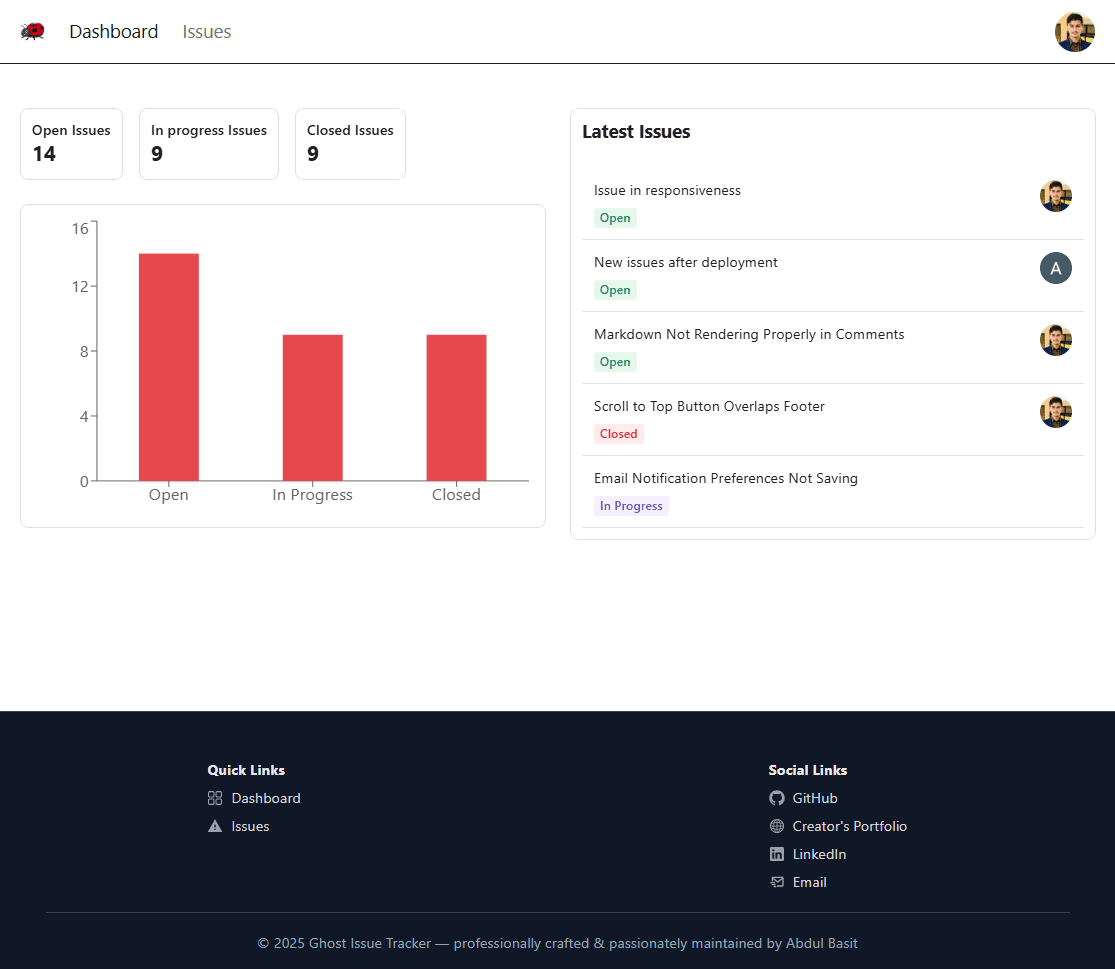Click the 'A' avatar on 'New issues after deployment'
Screen dimensions: 1115x969
coord(1056,268)
